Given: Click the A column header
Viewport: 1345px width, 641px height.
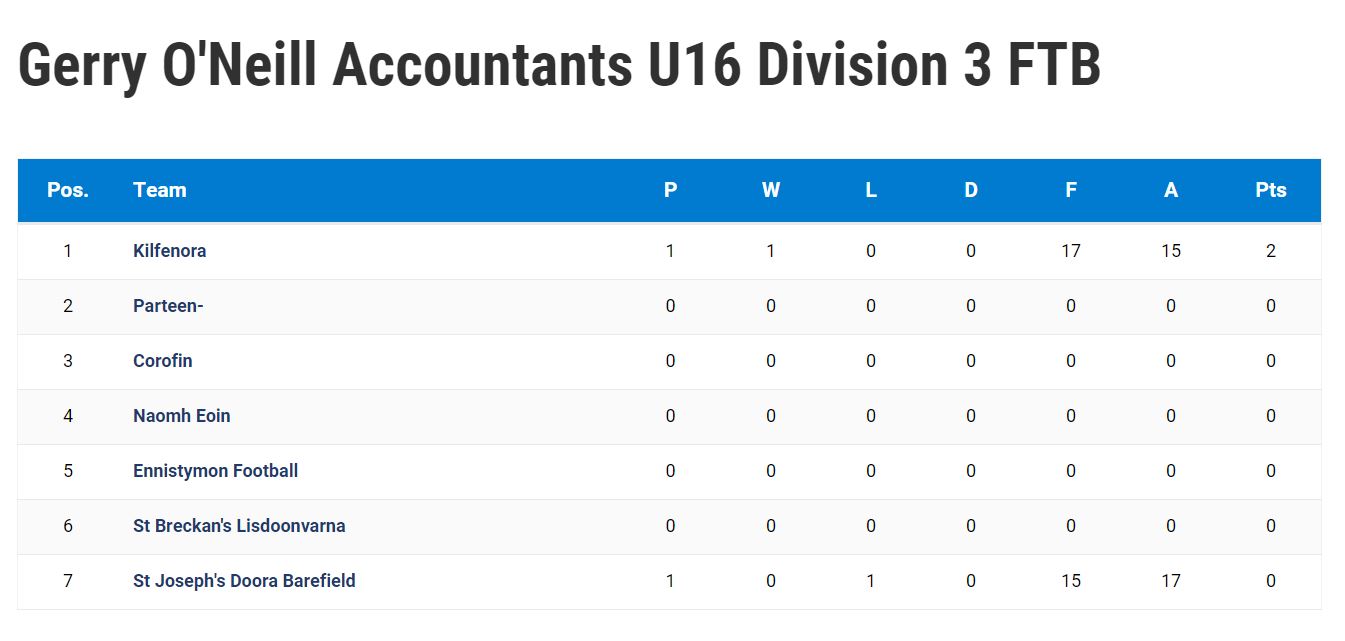Looking at the screenshot, I should [x=1171, y=190].
